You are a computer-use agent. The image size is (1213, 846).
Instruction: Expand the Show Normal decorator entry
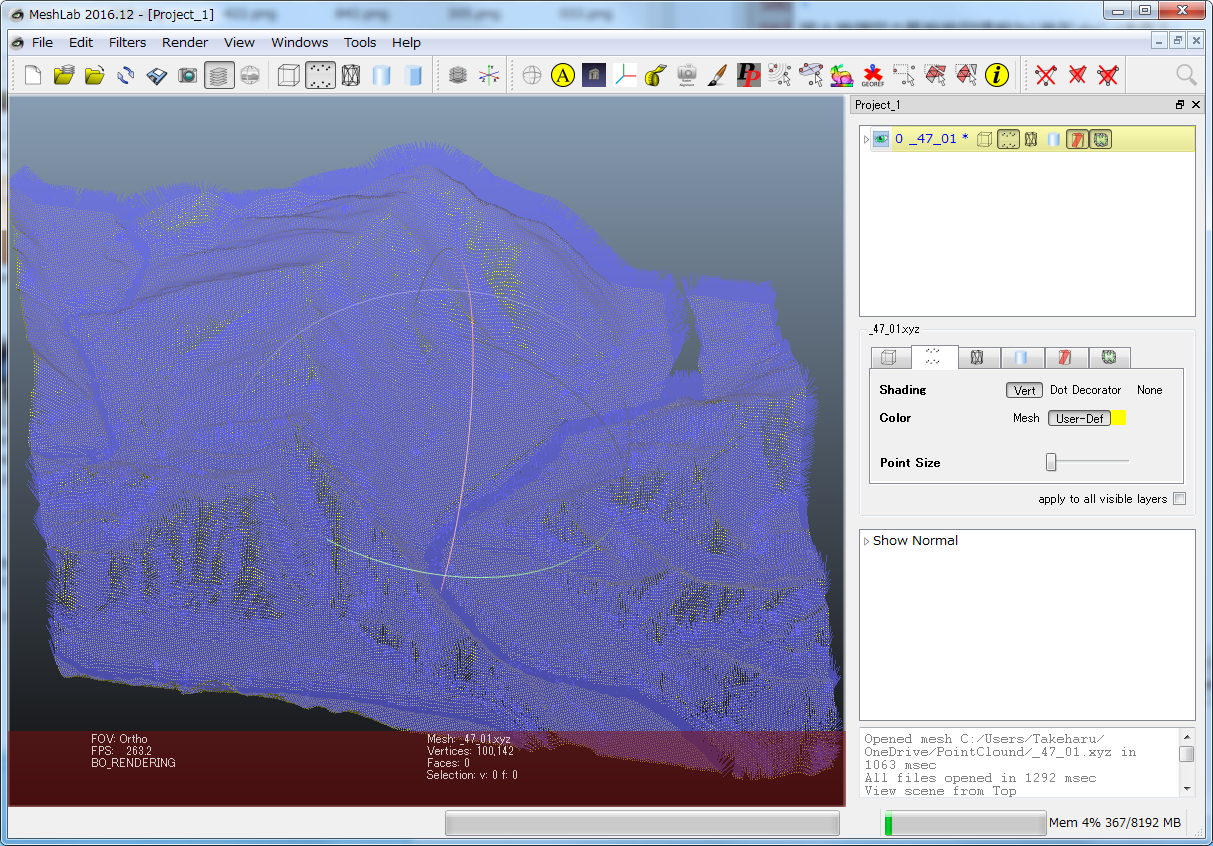pyautogui.click(x=867, y=541)
